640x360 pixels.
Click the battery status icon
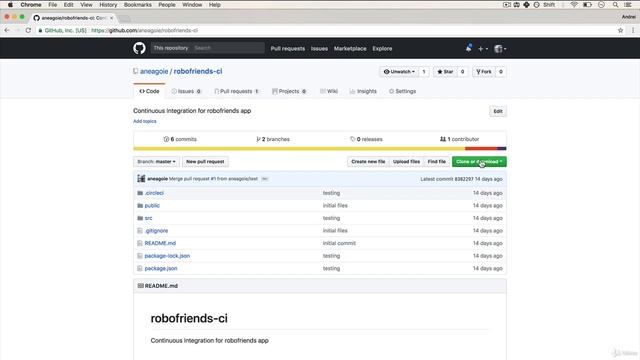(x=587, y=5)
